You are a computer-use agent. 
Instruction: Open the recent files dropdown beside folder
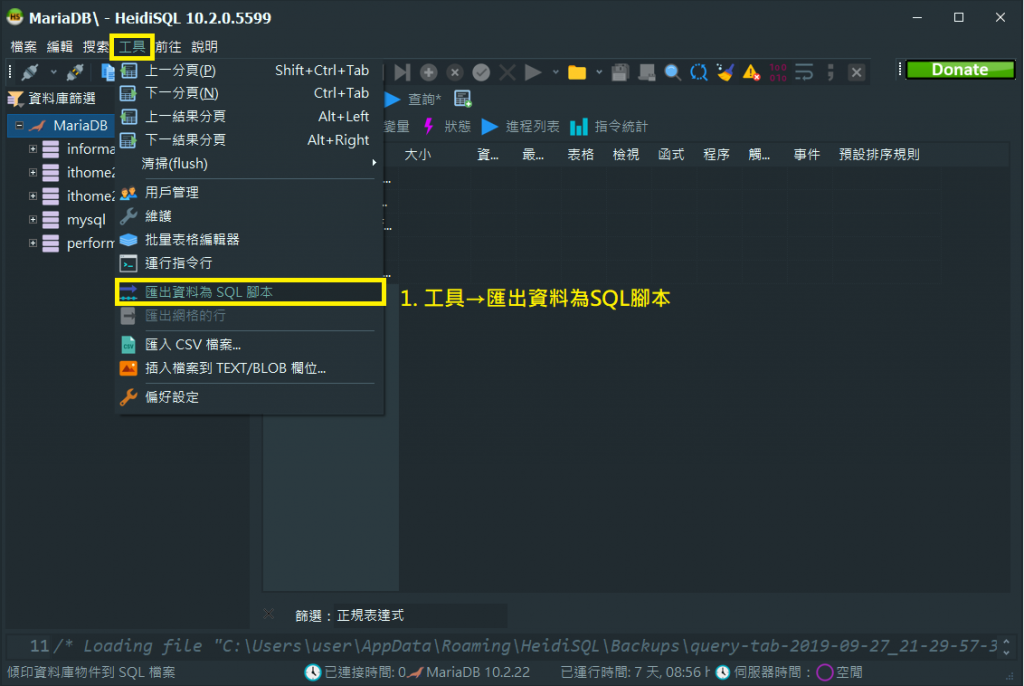click(x=598, y=72)
